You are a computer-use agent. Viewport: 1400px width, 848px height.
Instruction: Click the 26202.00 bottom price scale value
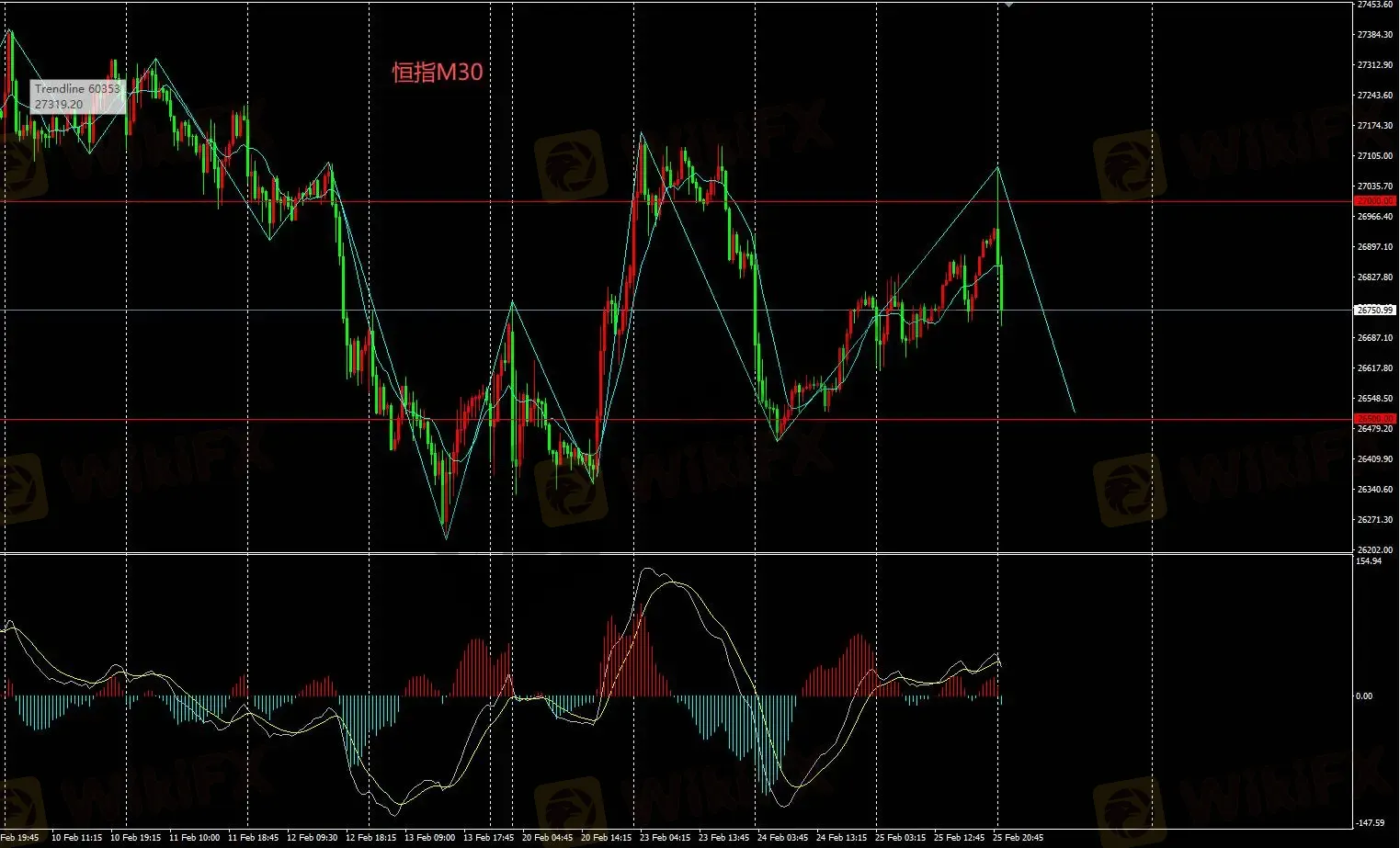[x=1374, y=549]
